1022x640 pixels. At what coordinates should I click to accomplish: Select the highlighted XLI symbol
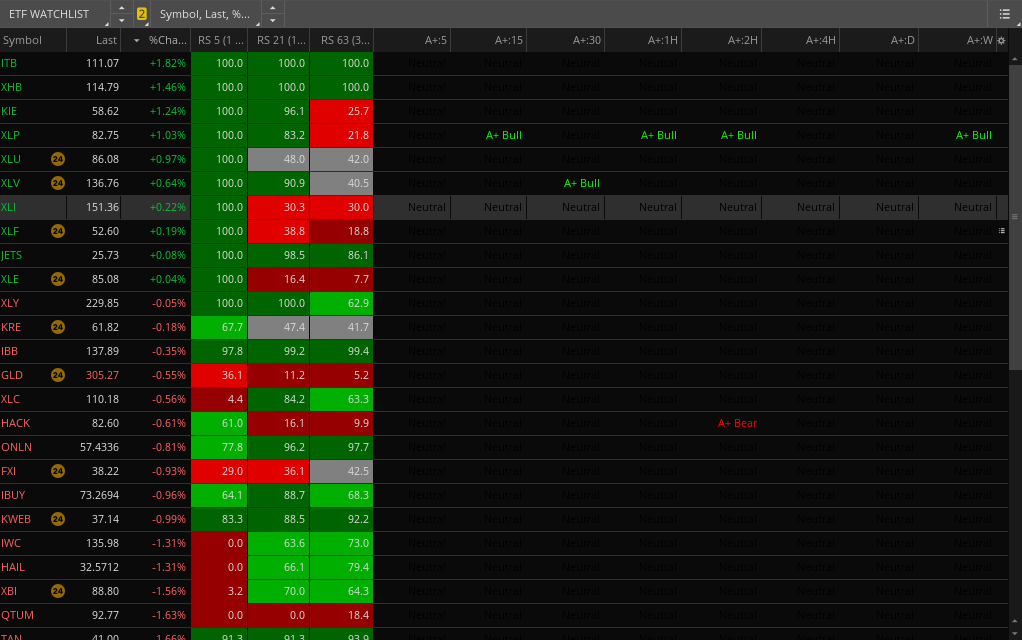click(8, 207)
